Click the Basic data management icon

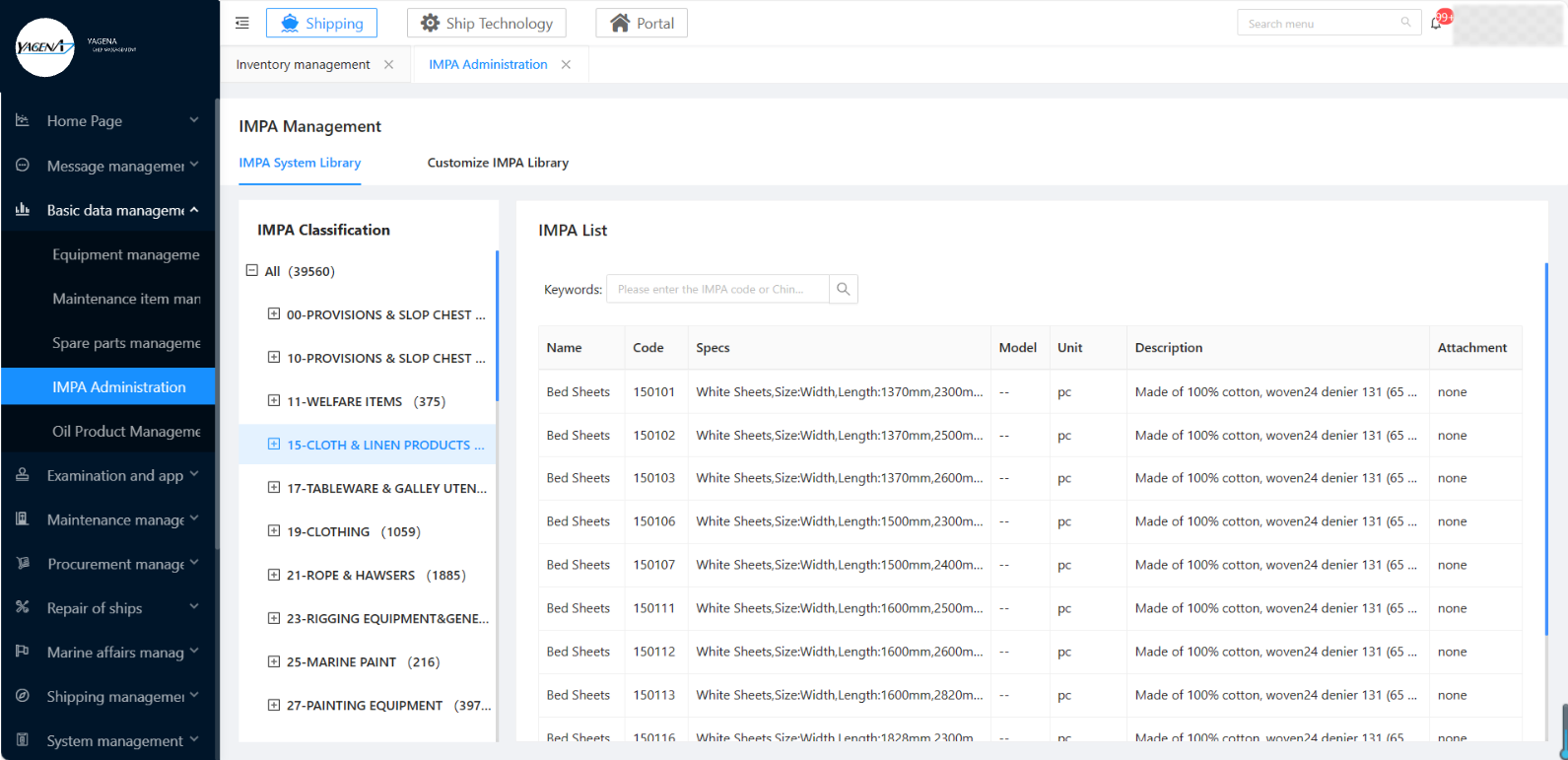(23, 210)
